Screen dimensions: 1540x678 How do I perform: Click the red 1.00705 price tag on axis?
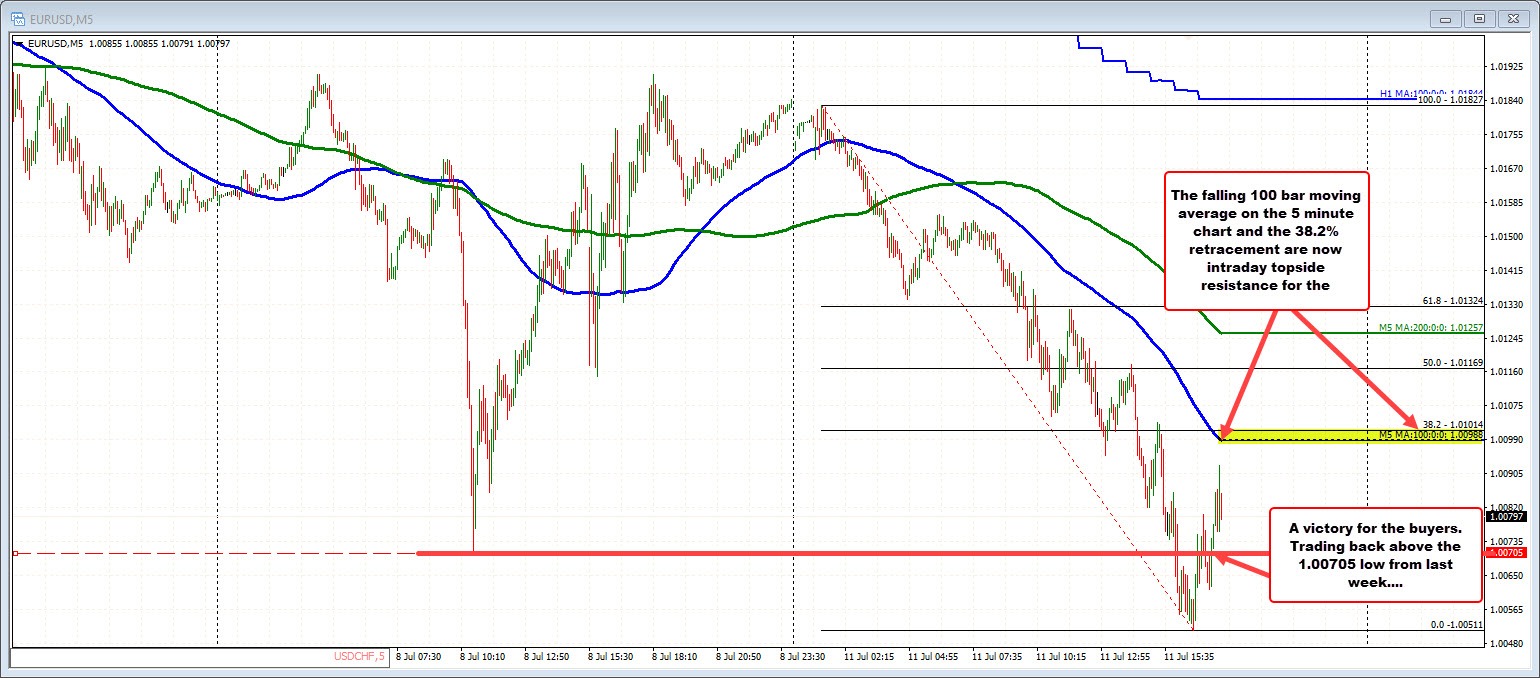1504,552
